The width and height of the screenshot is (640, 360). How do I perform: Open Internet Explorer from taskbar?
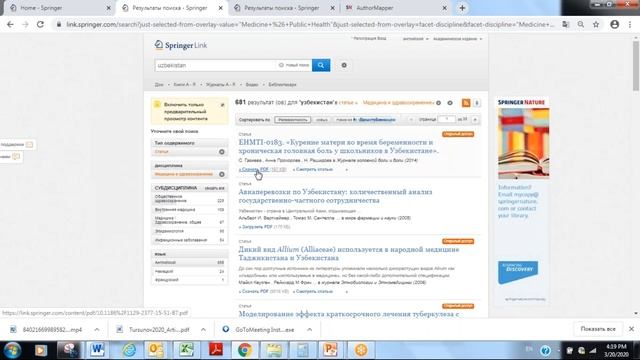click(x=129, y=350)
